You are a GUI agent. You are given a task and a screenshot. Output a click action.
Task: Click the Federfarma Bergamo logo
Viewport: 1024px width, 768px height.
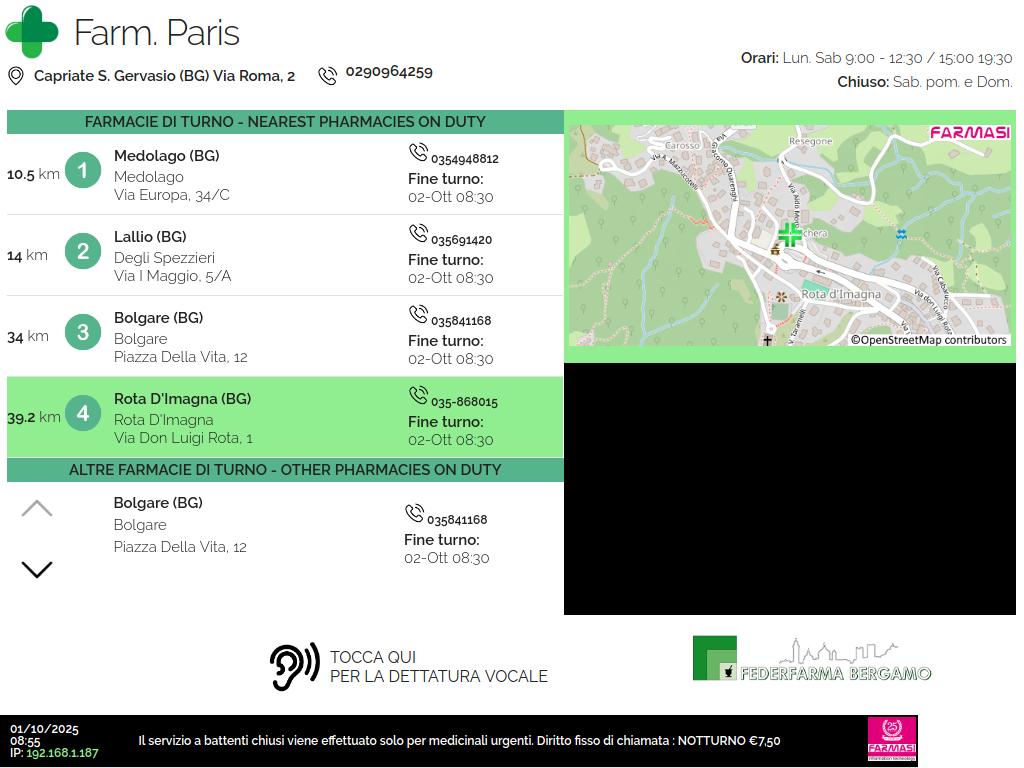[812, 659]
